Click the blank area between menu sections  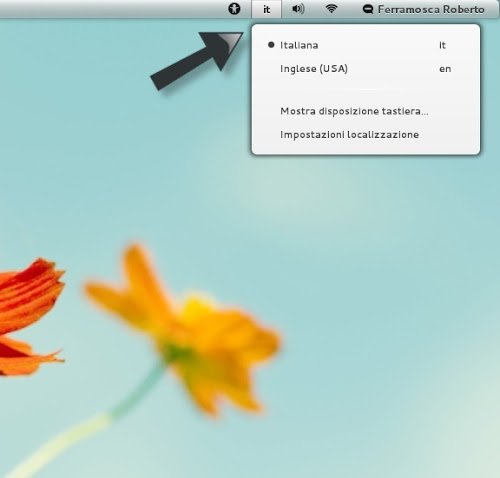[366, 90]
